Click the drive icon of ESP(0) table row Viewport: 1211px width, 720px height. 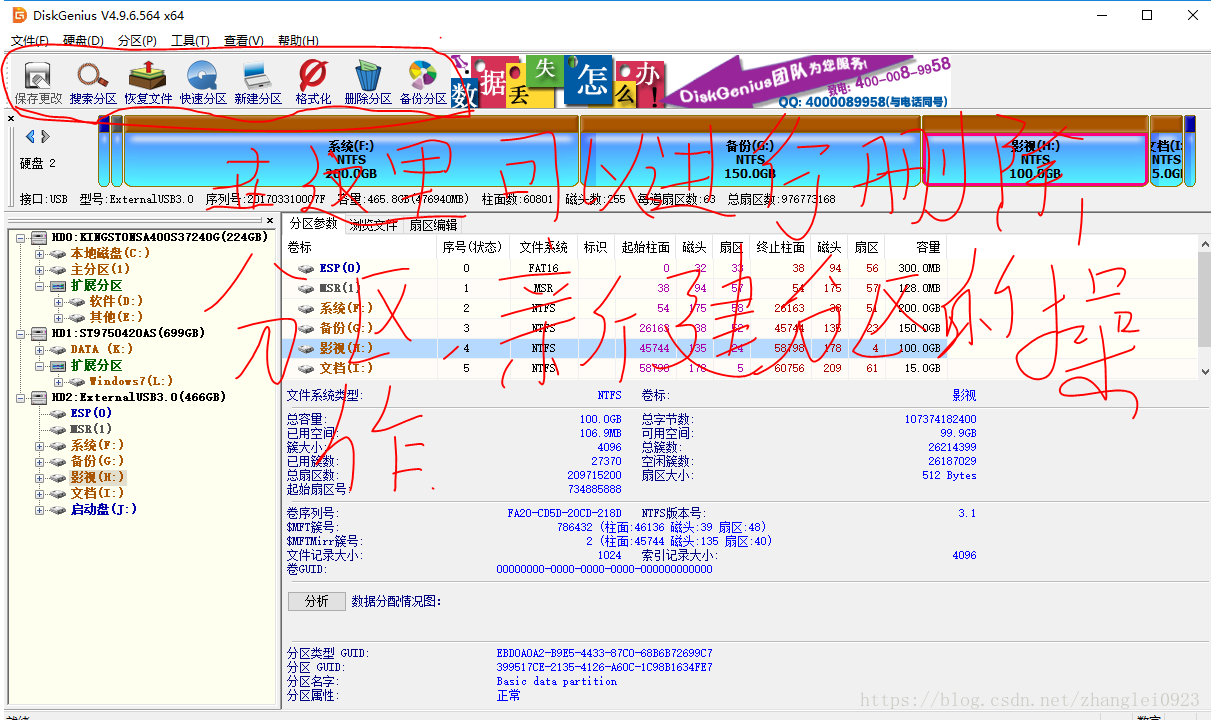tap(307, 268)
